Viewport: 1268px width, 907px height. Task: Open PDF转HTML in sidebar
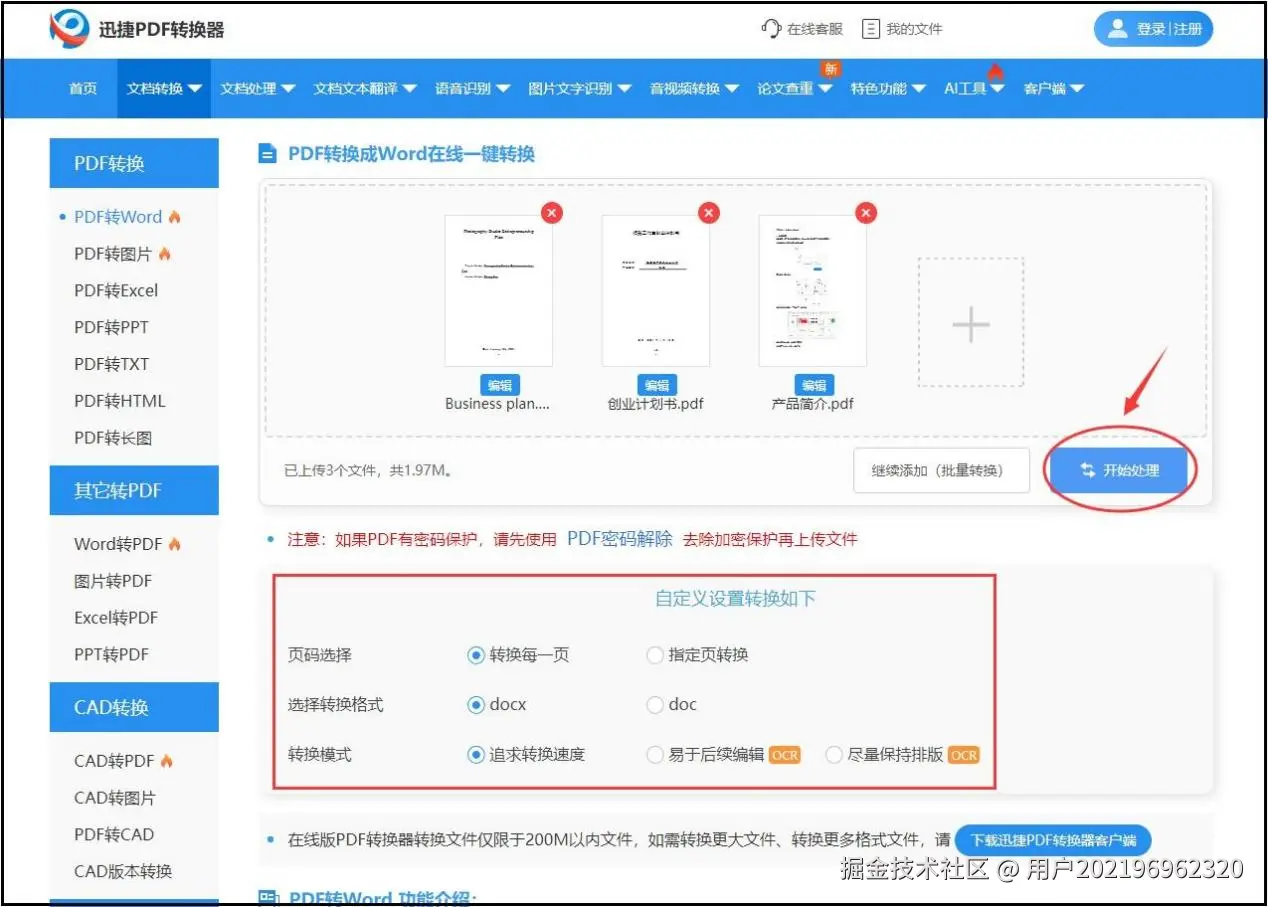point(120,401)
